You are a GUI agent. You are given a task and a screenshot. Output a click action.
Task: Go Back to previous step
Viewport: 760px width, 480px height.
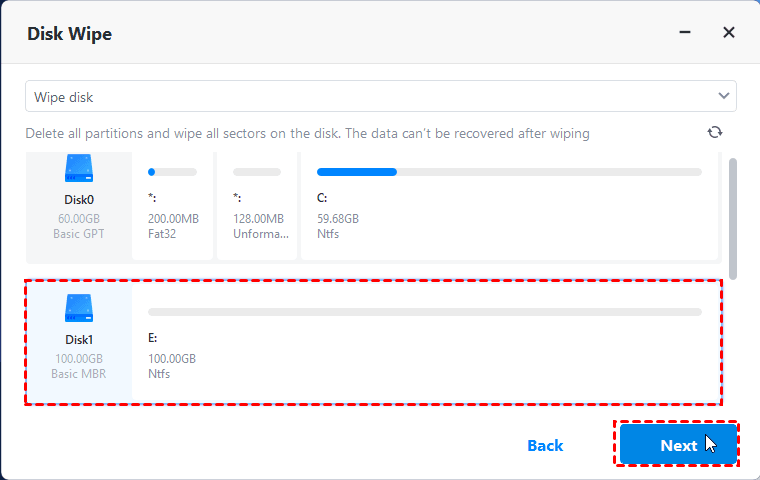coord(545,445)
